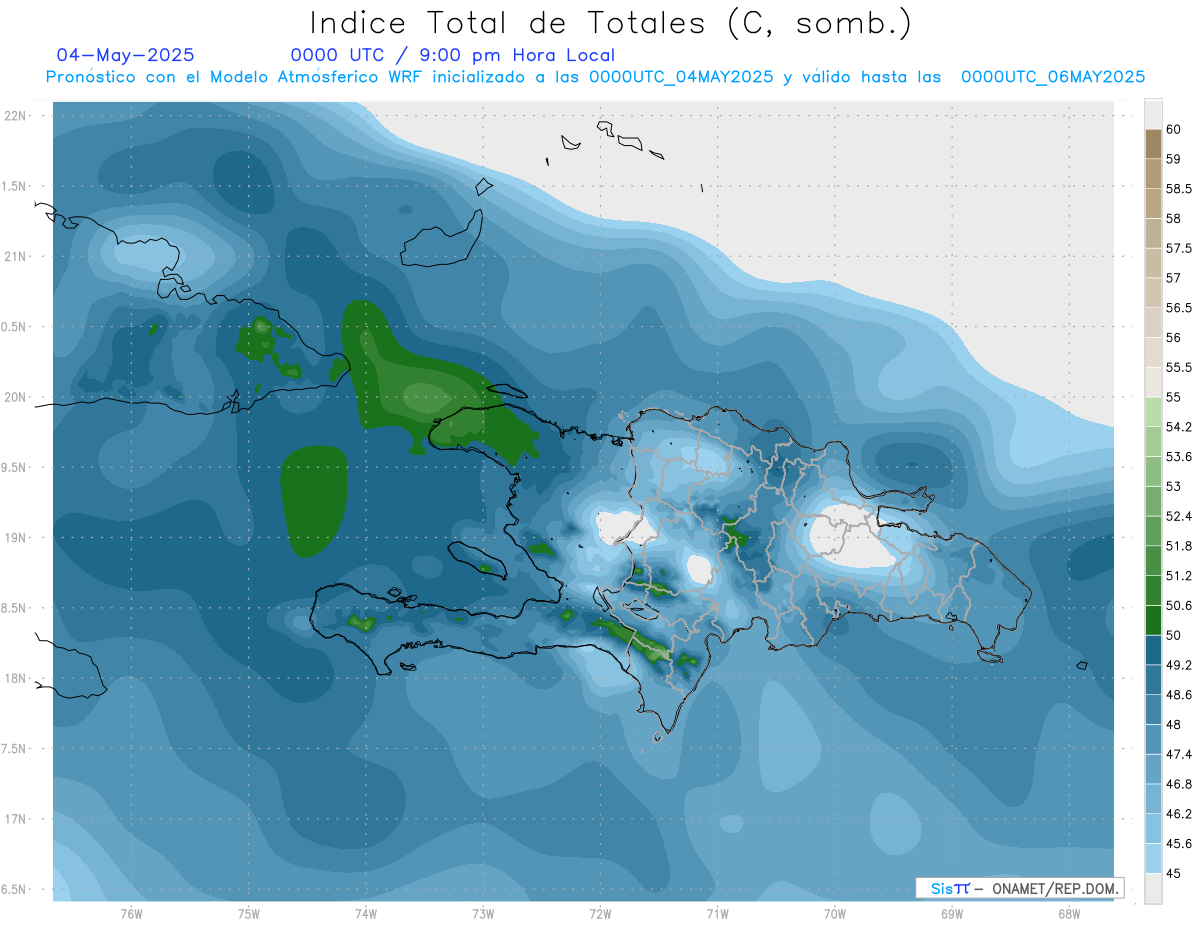Click the lightest blue swatch between 45 and 45.6
Viewport: 1200px width, 927px height.
[x=1153, y=858]
